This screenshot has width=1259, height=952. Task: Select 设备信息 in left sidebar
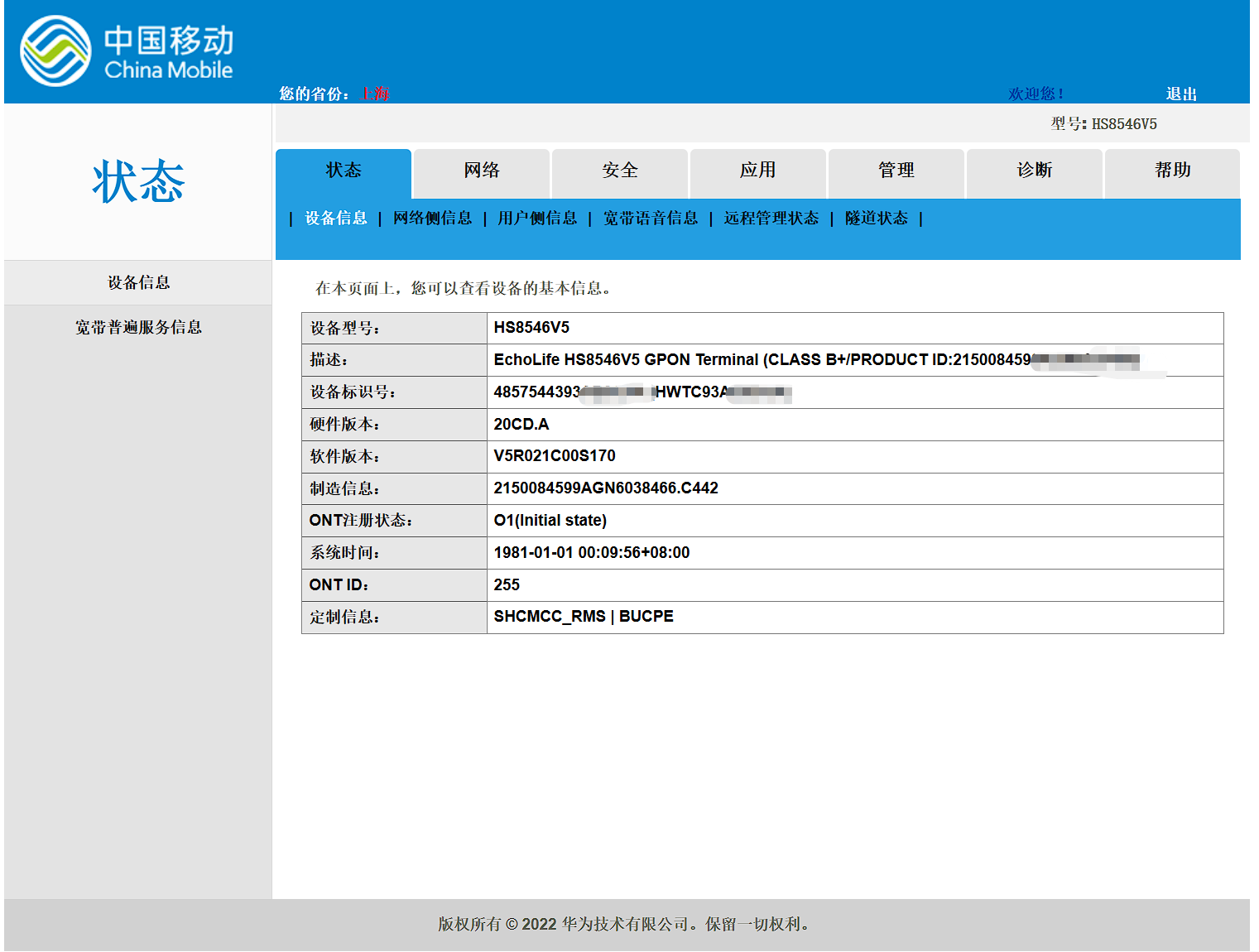click(x=138, y=283)
